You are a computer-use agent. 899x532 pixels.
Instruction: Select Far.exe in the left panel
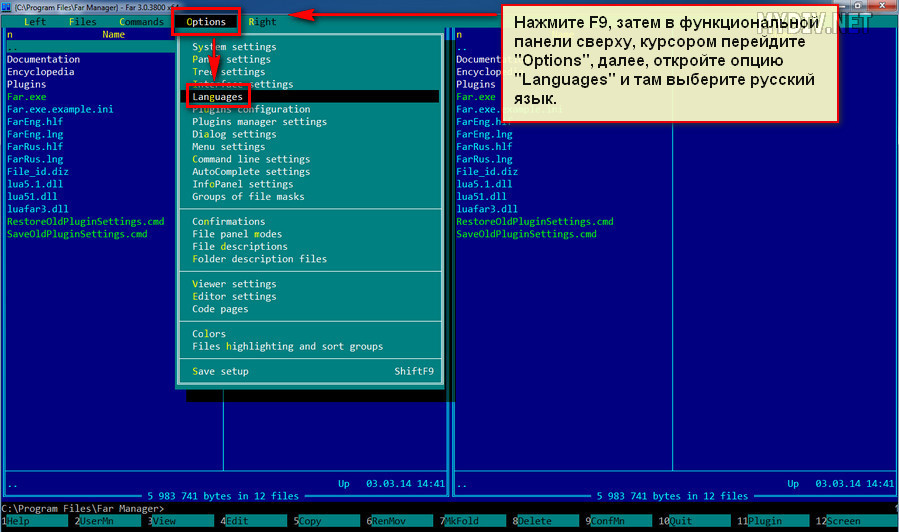(x=27, y=97)
